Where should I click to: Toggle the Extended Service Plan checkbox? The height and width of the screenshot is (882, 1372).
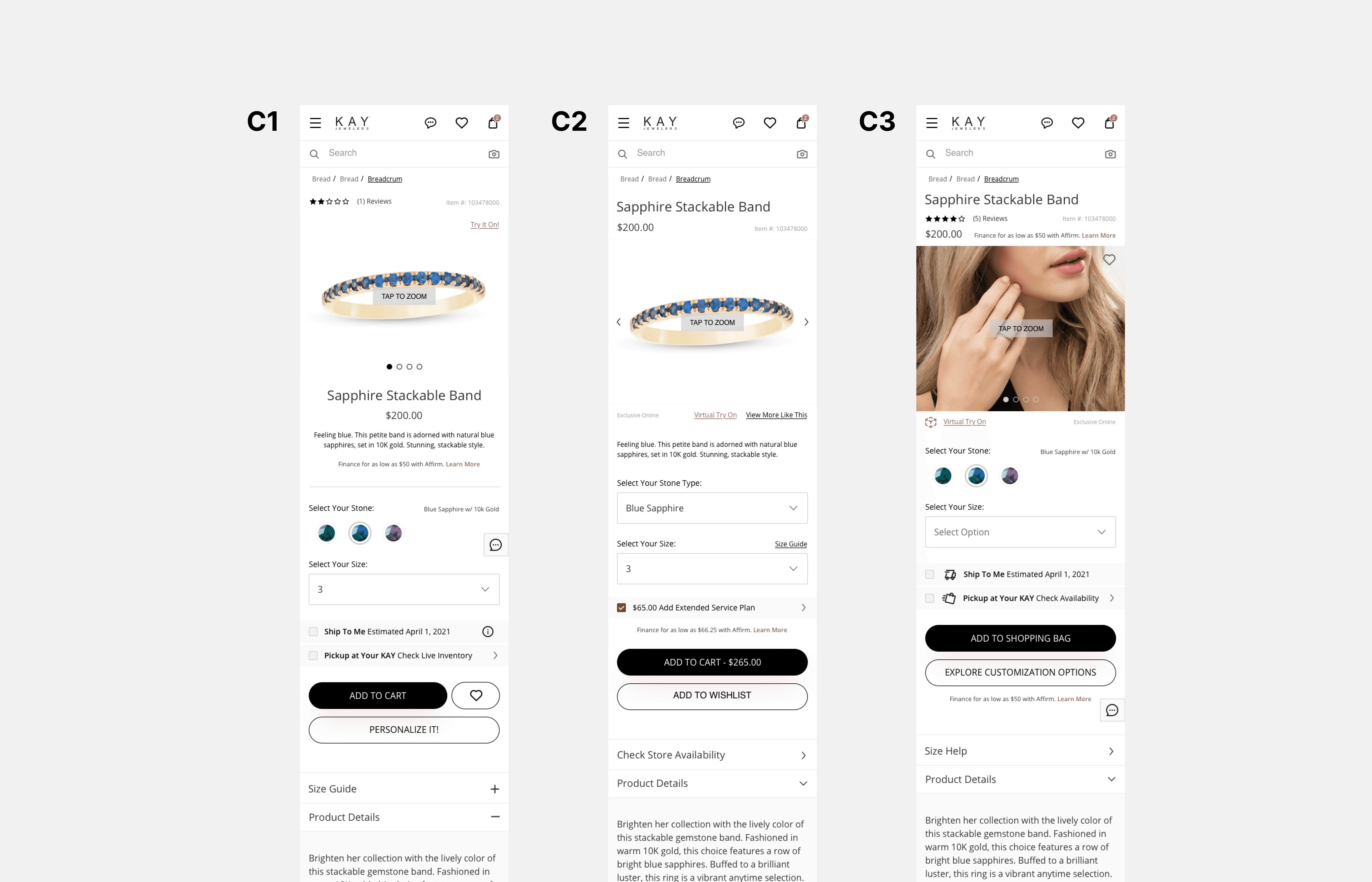pos(621,608)
